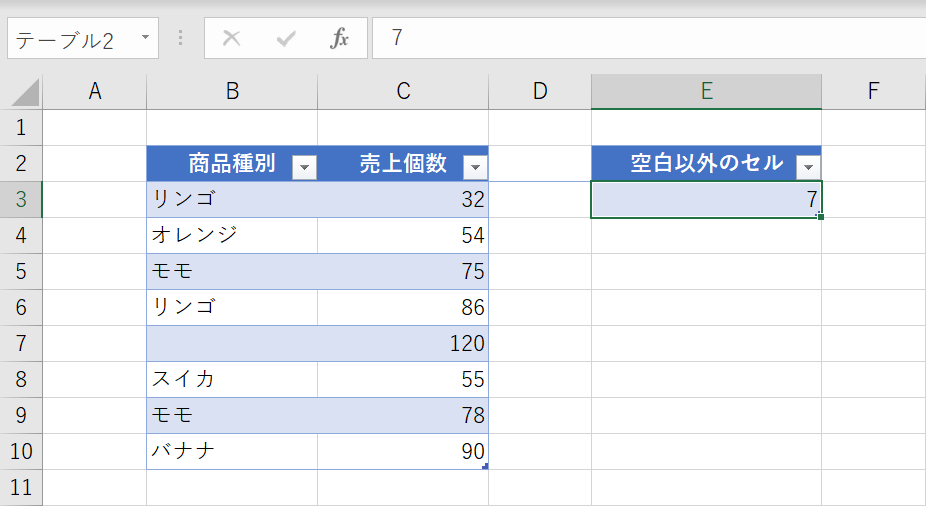Open the 空白以外のセル filter dropdown
This screenshot has height=506, width=926.
[808, 168]
